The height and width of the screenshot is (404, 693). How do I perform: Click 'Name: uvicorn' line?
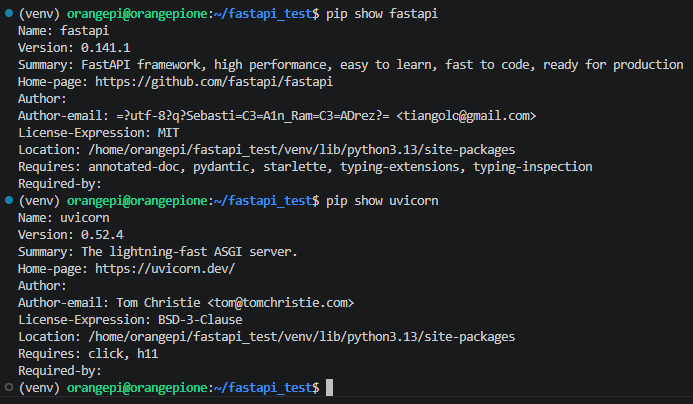pos(64,218)
